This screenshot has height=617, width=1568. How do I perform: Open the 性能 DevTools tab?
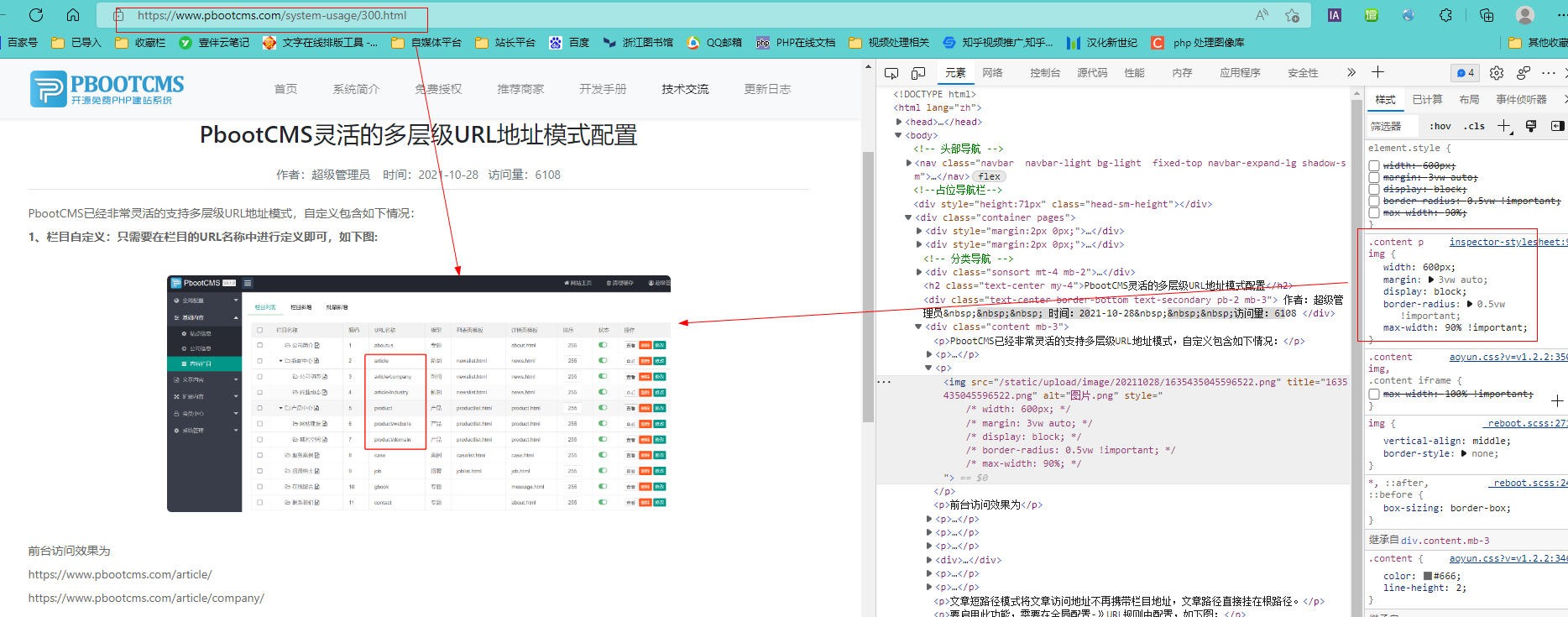1134,73
